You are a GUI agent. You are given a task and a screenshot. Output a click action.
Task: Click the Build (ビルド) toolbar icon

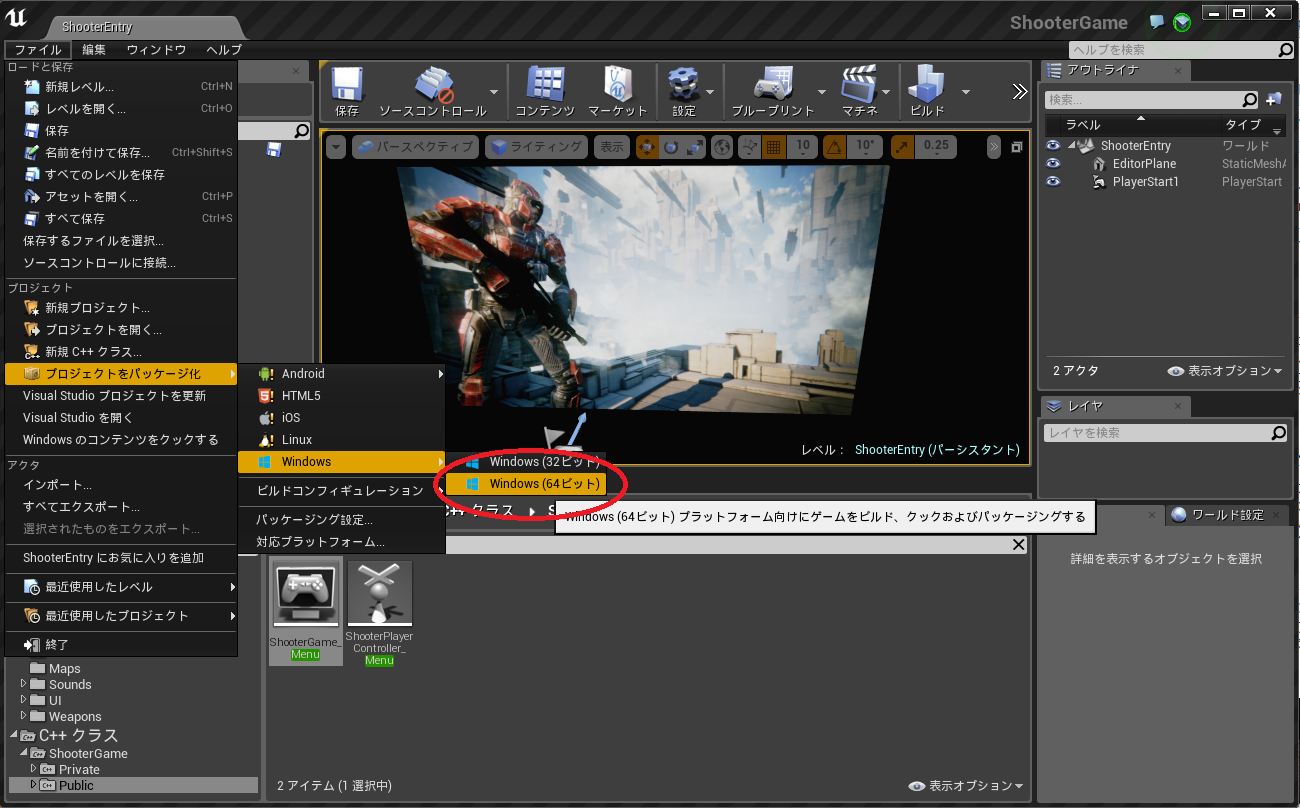(927, 84)
